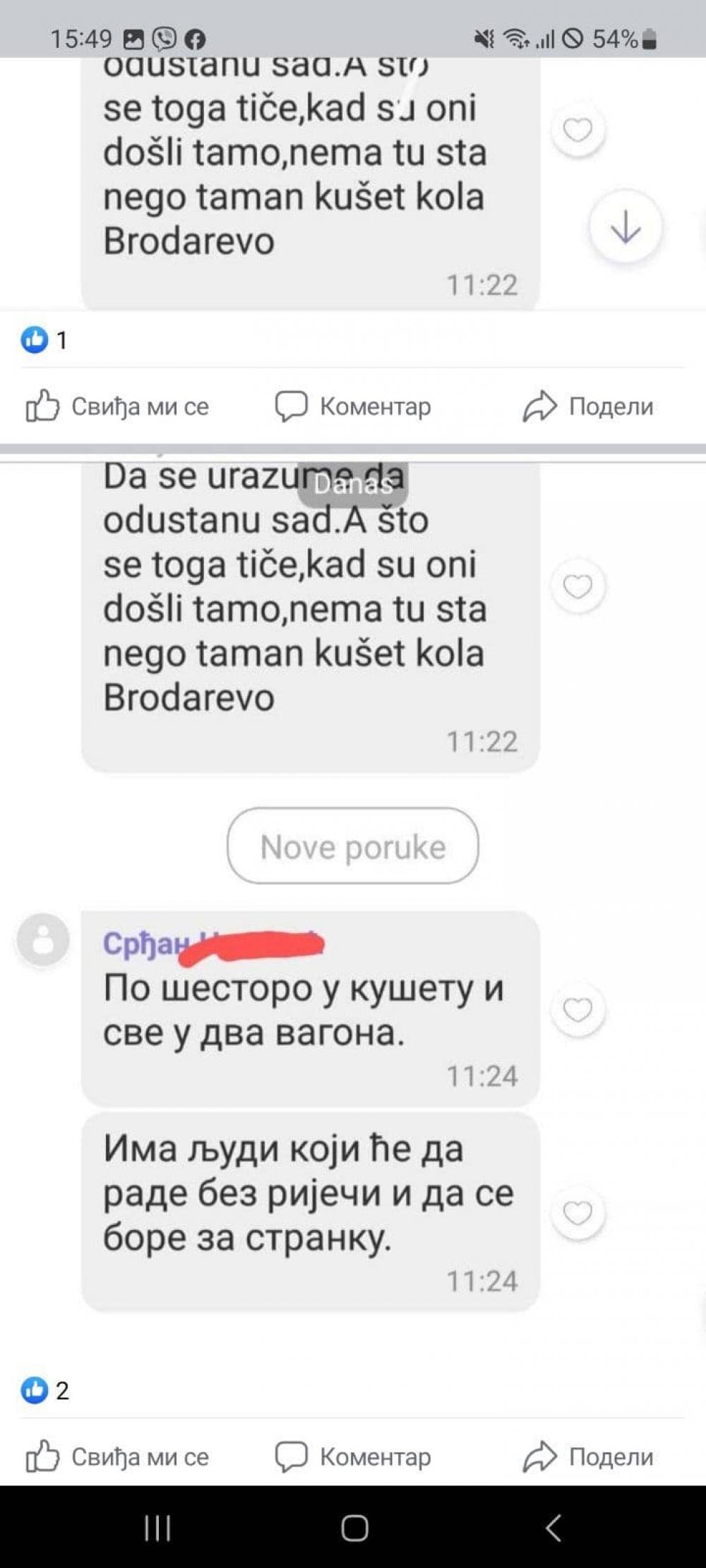The image size is (706, 1568).
Task: Share second post via Подели
Action: [x=588, y=1457]
